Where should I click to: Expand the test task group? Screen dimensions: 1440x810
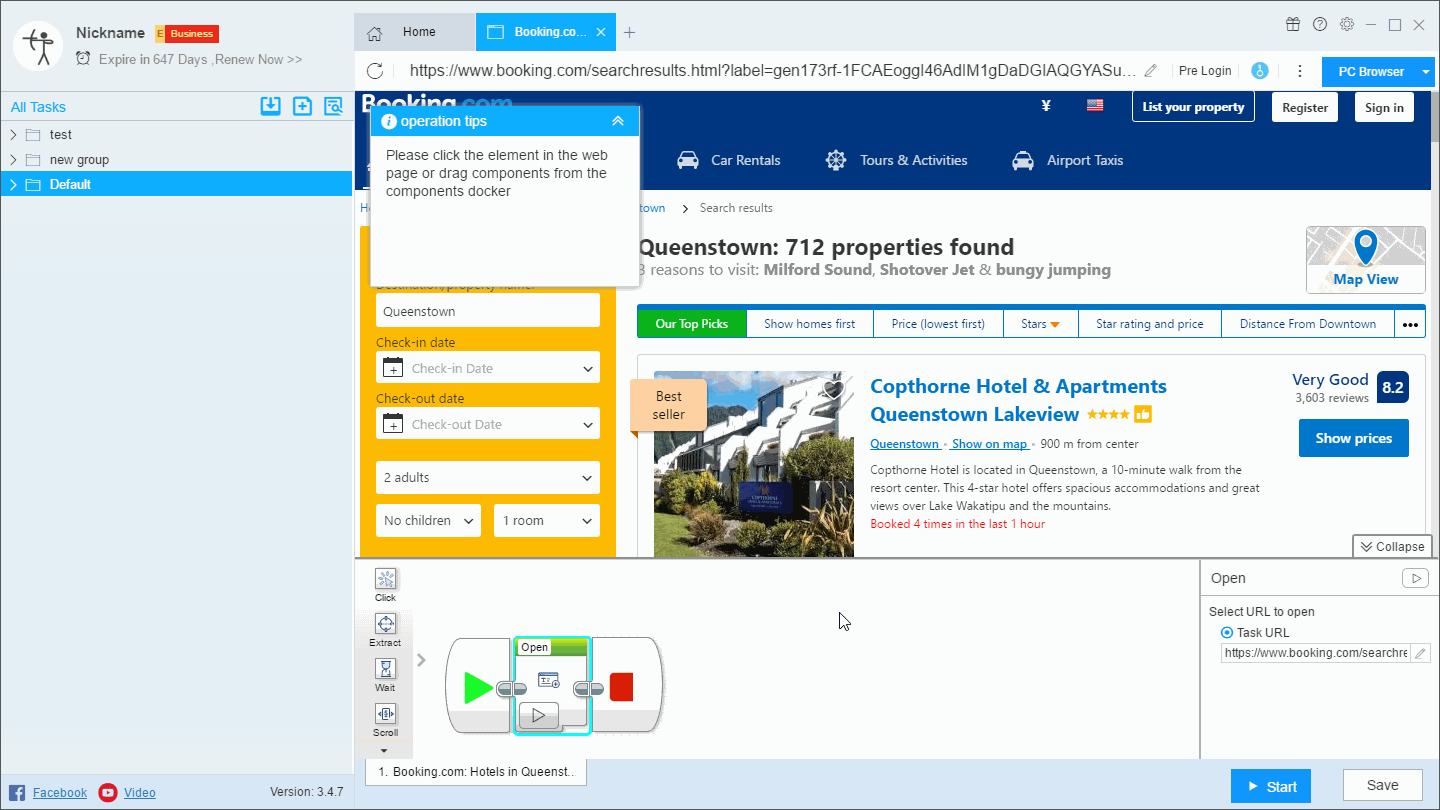click(13, 134)
